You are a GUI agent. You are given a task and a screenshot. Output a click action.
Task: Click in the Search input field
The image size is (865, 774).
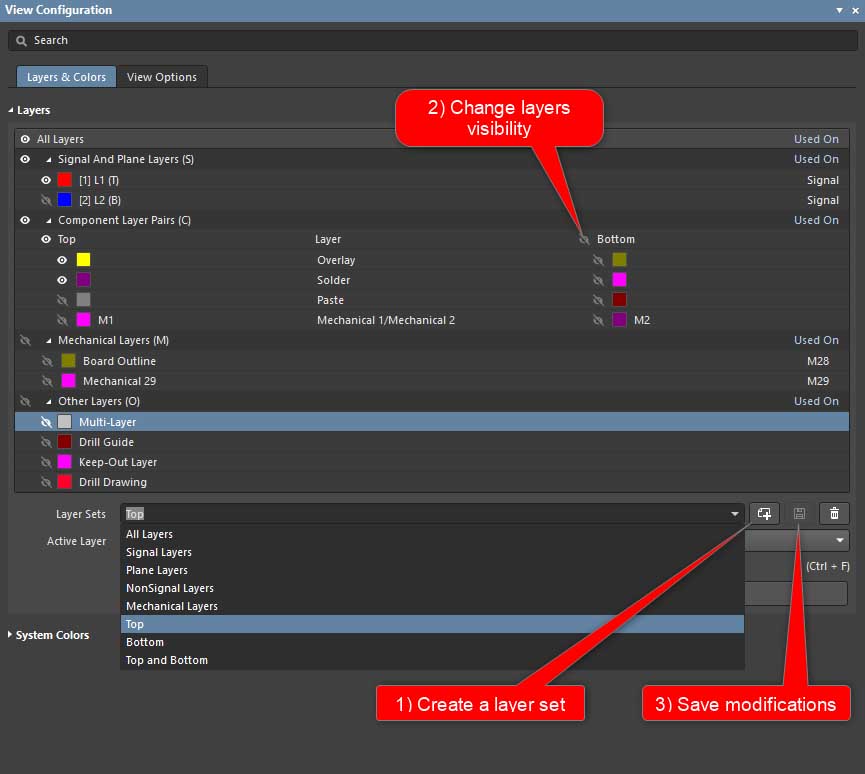coord(430,40)
